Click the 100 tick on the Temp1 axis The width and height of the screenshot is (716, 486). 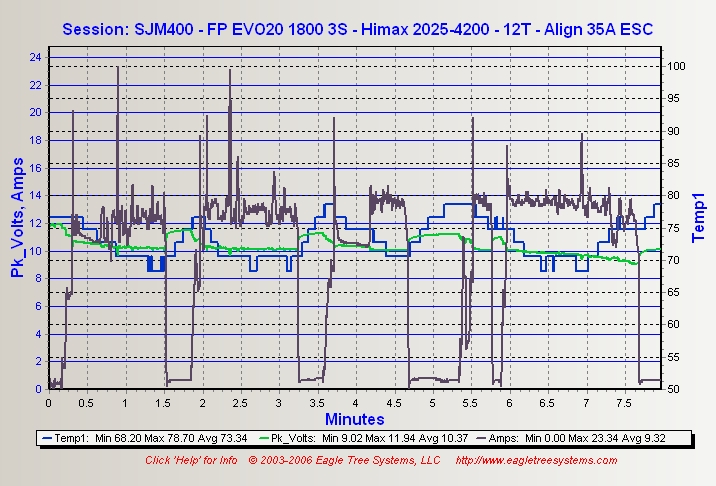point(676,66)
